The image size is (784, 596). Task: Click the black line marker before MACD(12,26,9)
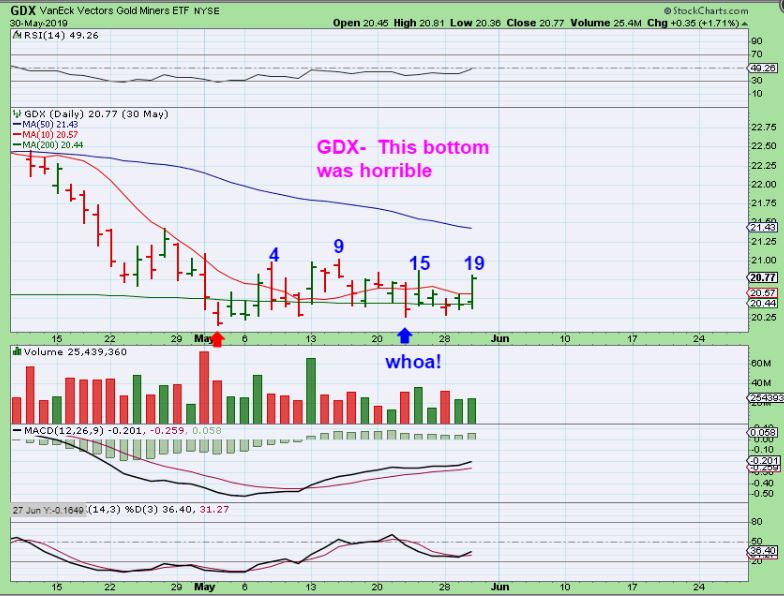pos(18,430)
